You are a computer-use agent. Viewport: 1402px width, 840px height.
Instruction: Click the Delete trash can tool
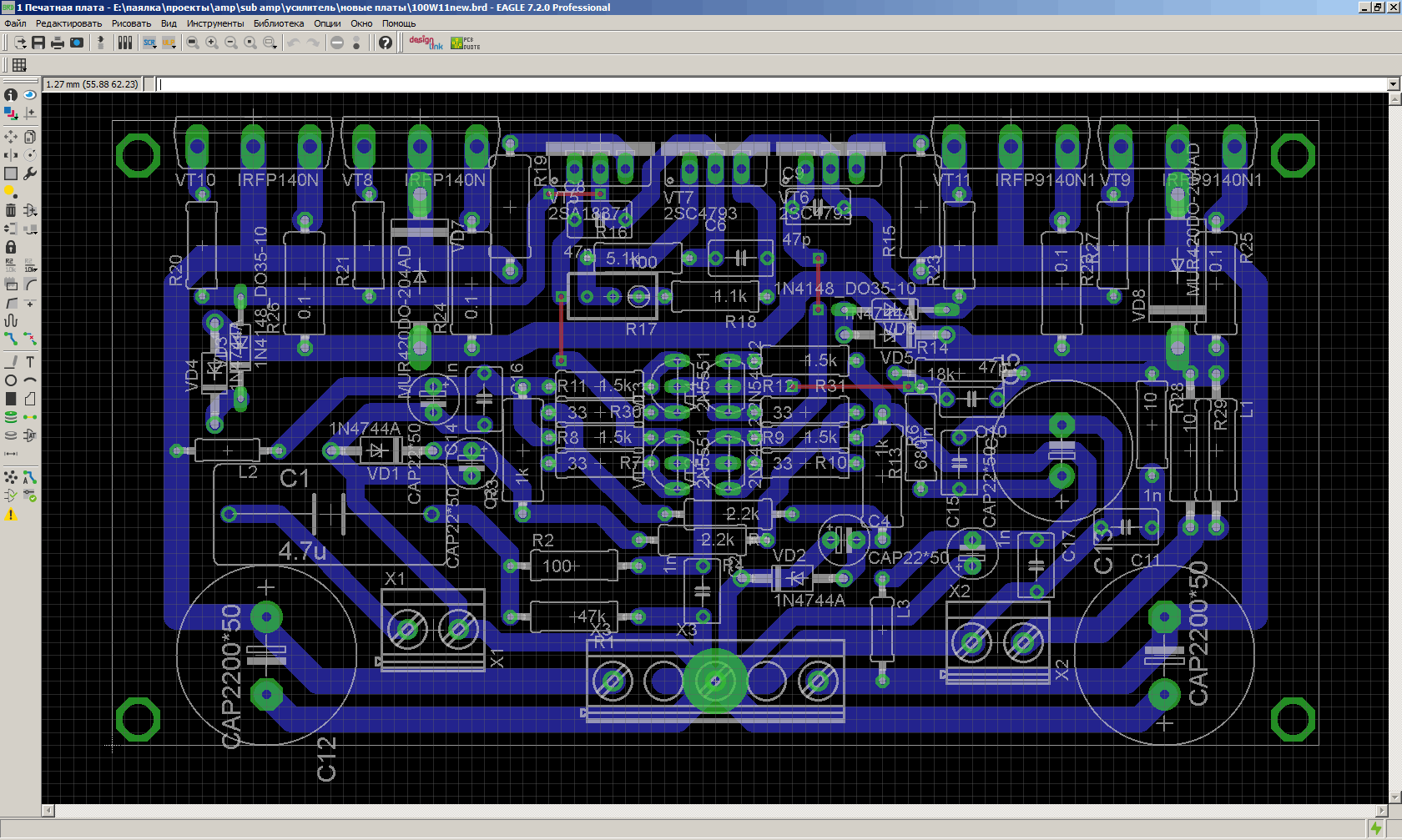click(11, 210)
